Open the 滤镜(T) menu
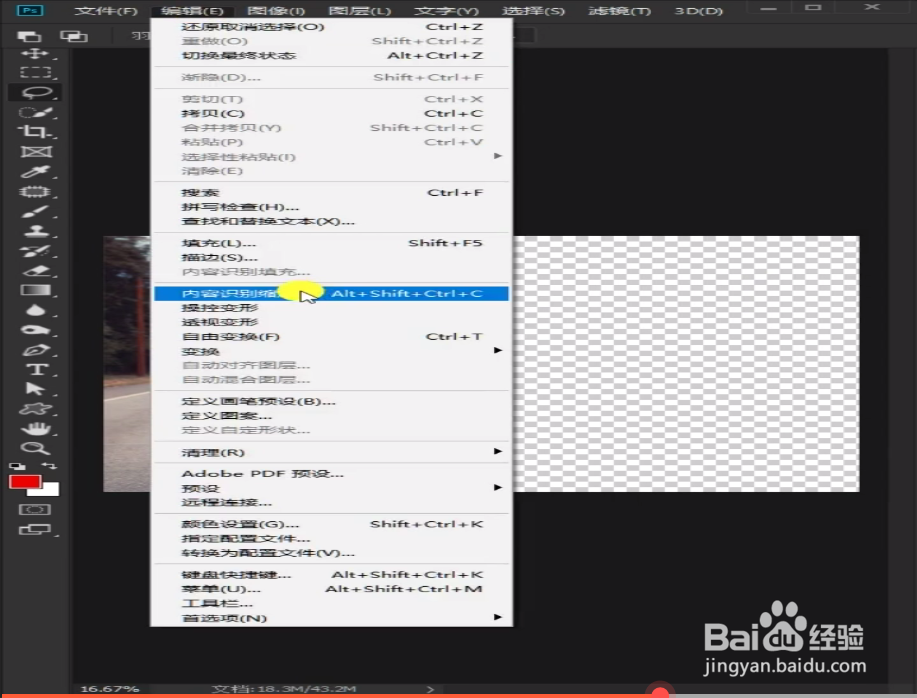Viewport: 917px width, 698px height. 619,11
